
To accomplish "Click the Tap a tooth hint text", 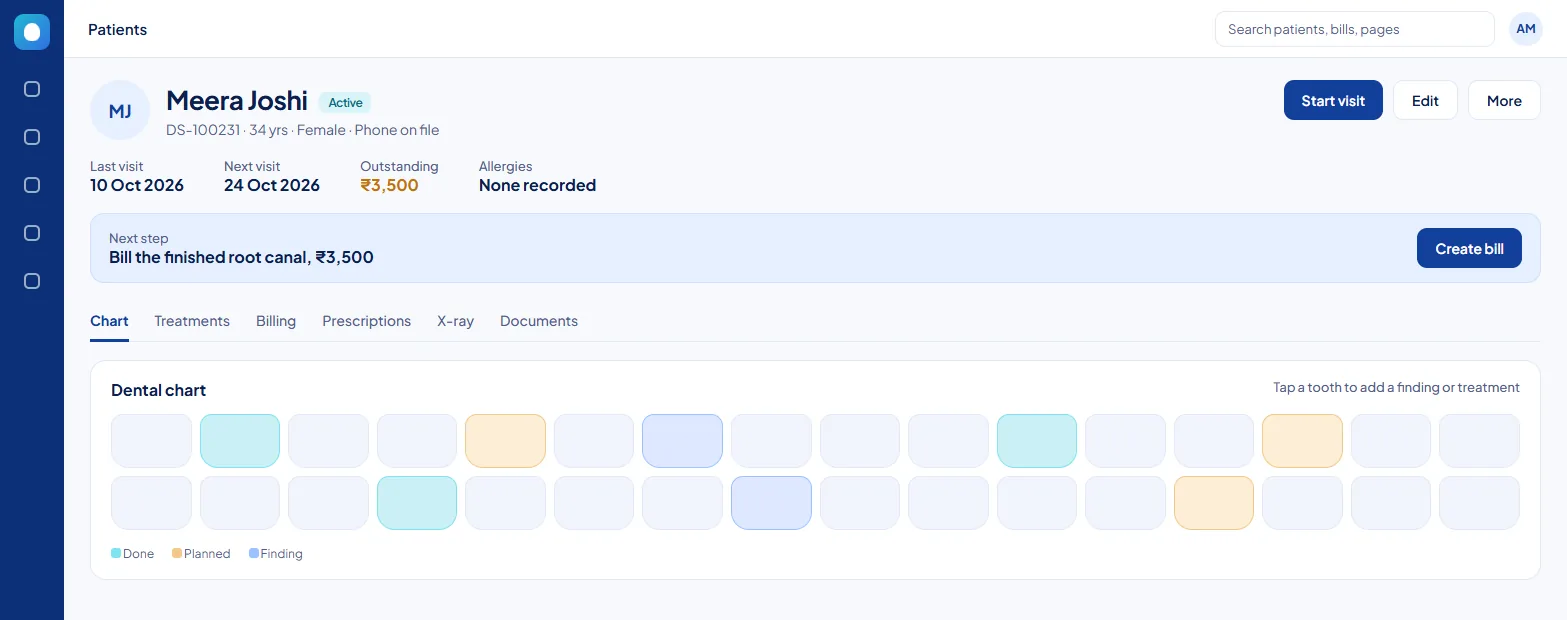I will pyautogui.click(x=1396, y=387).
